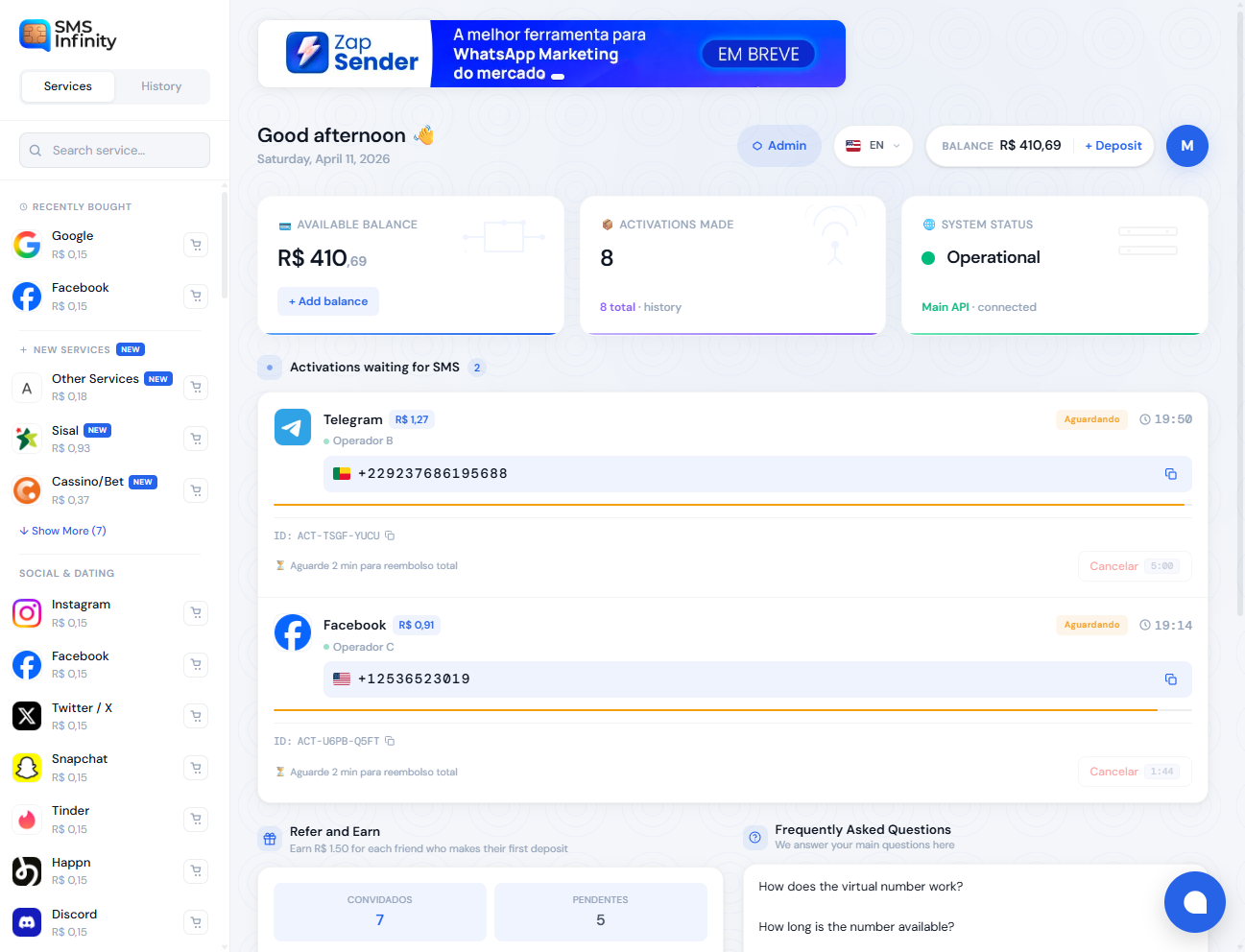Click cart icon for Sisal service
Image resolution: width=1245 pixels, height=952 pixels.
click(196, 439)
